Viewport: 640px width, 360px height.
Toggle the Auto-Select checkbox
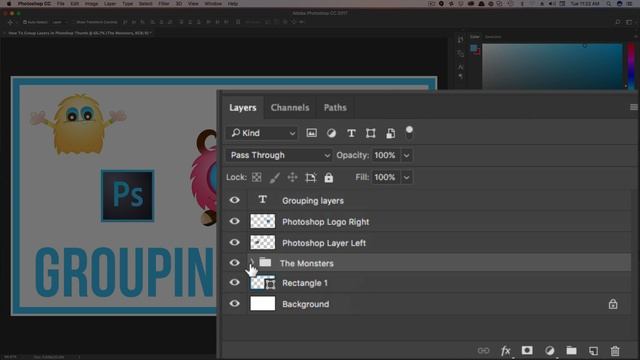click(25, 22)
